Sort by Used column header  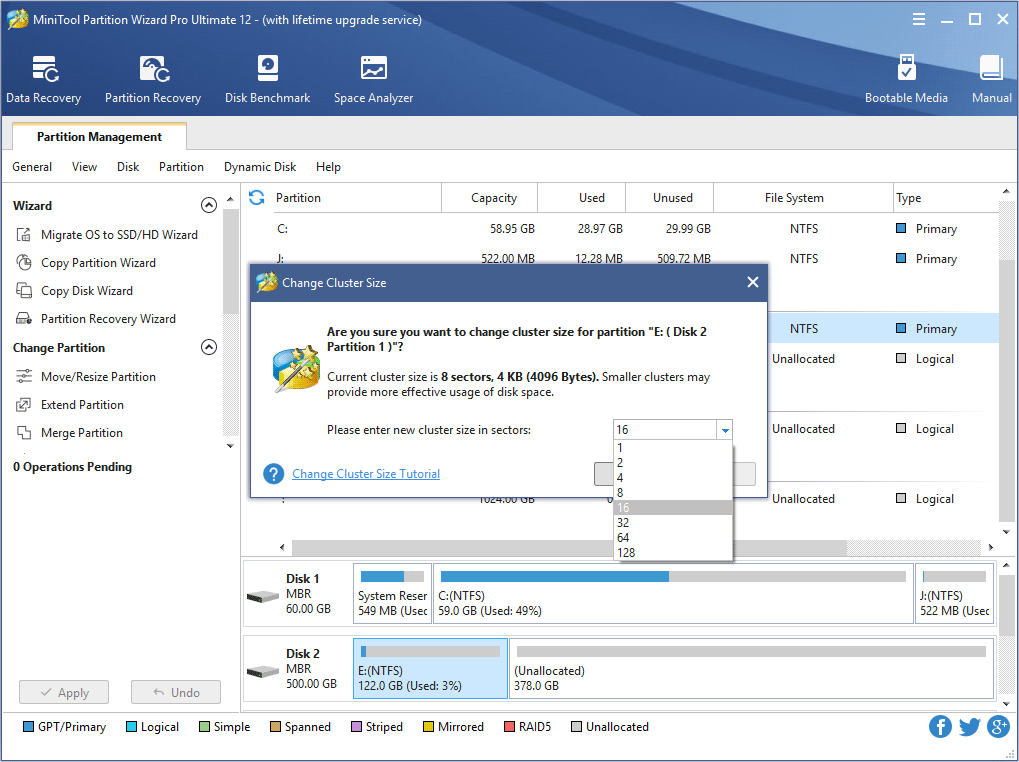582,197
